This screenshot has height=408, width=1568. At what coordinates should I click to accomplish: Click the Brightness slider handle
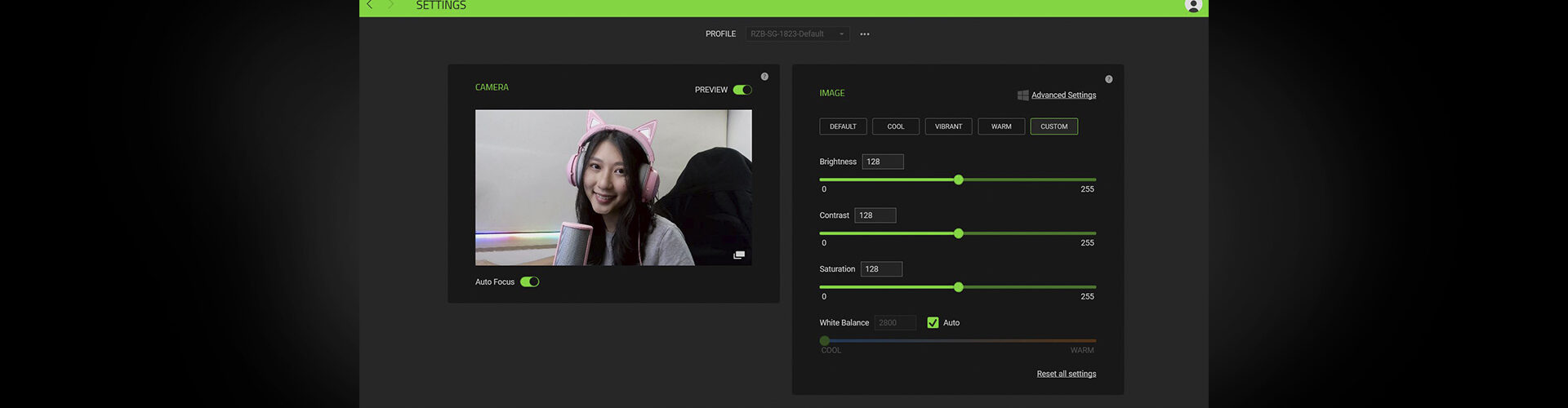pos(959,180)
